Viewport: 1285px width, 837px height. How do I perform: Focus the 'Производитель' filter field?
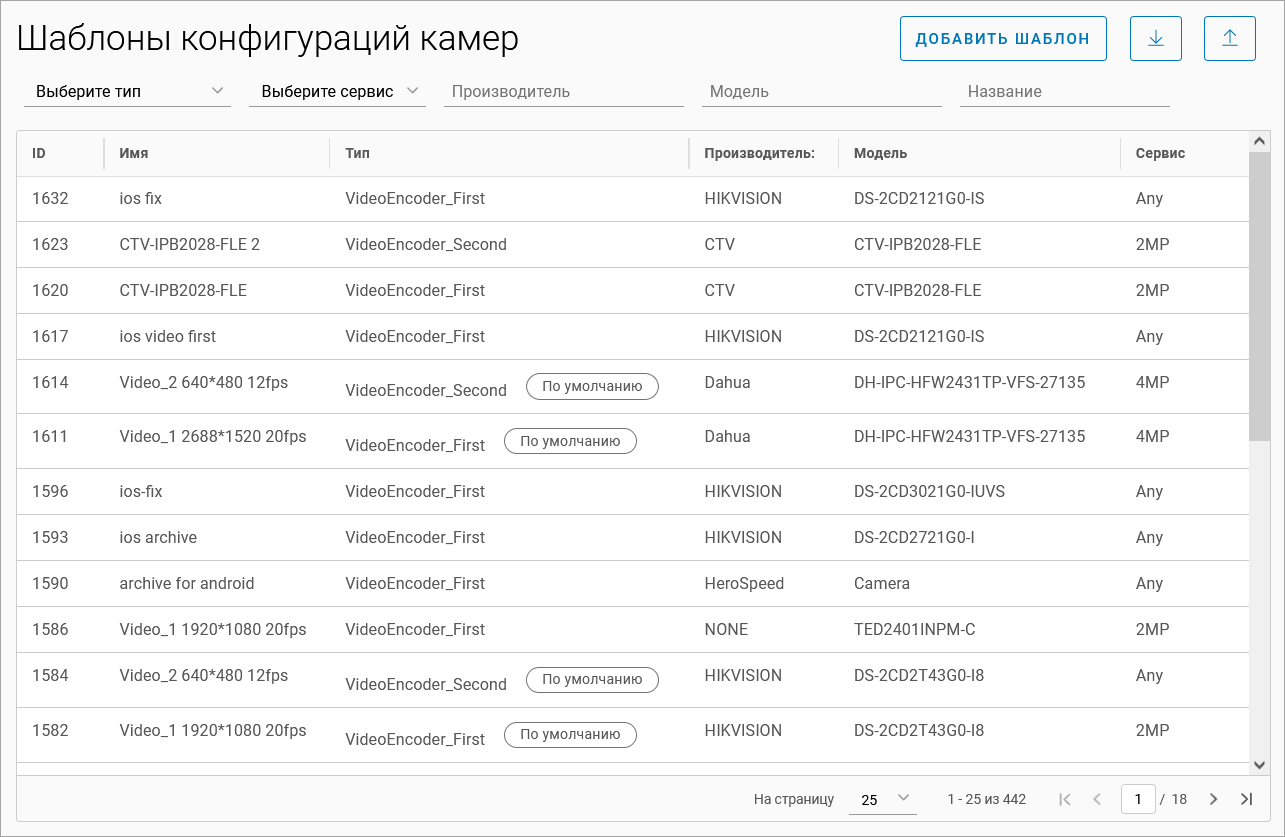pos(563,91)
